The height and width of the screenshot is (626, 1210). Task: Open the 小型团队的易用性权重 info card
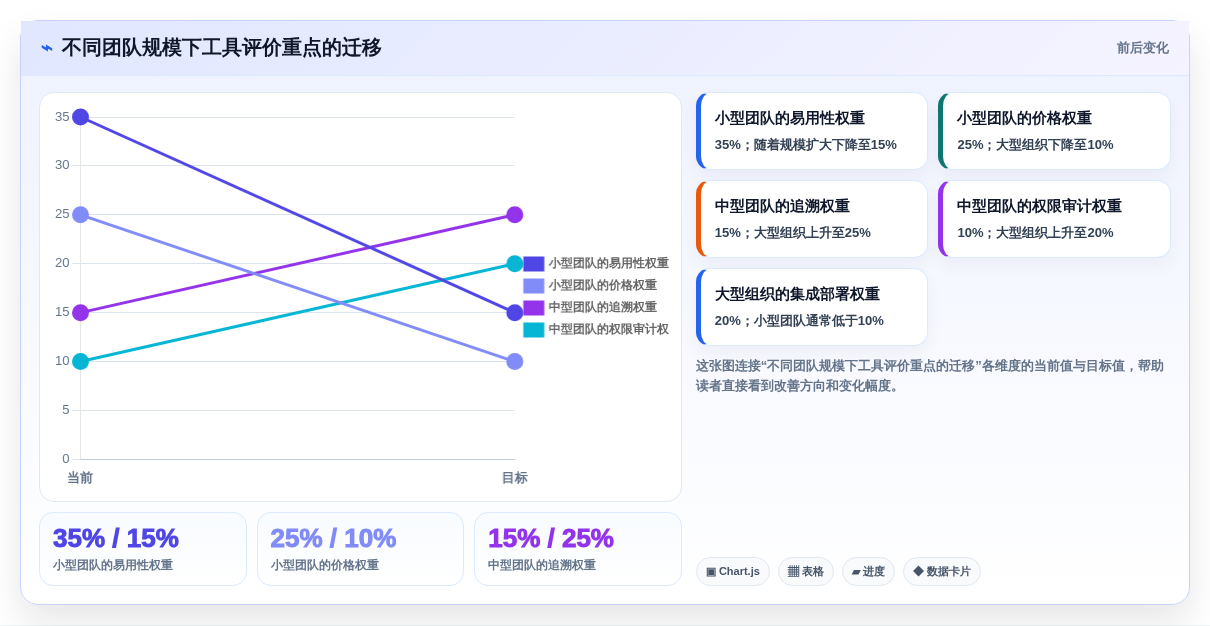(x=812, y=131)
